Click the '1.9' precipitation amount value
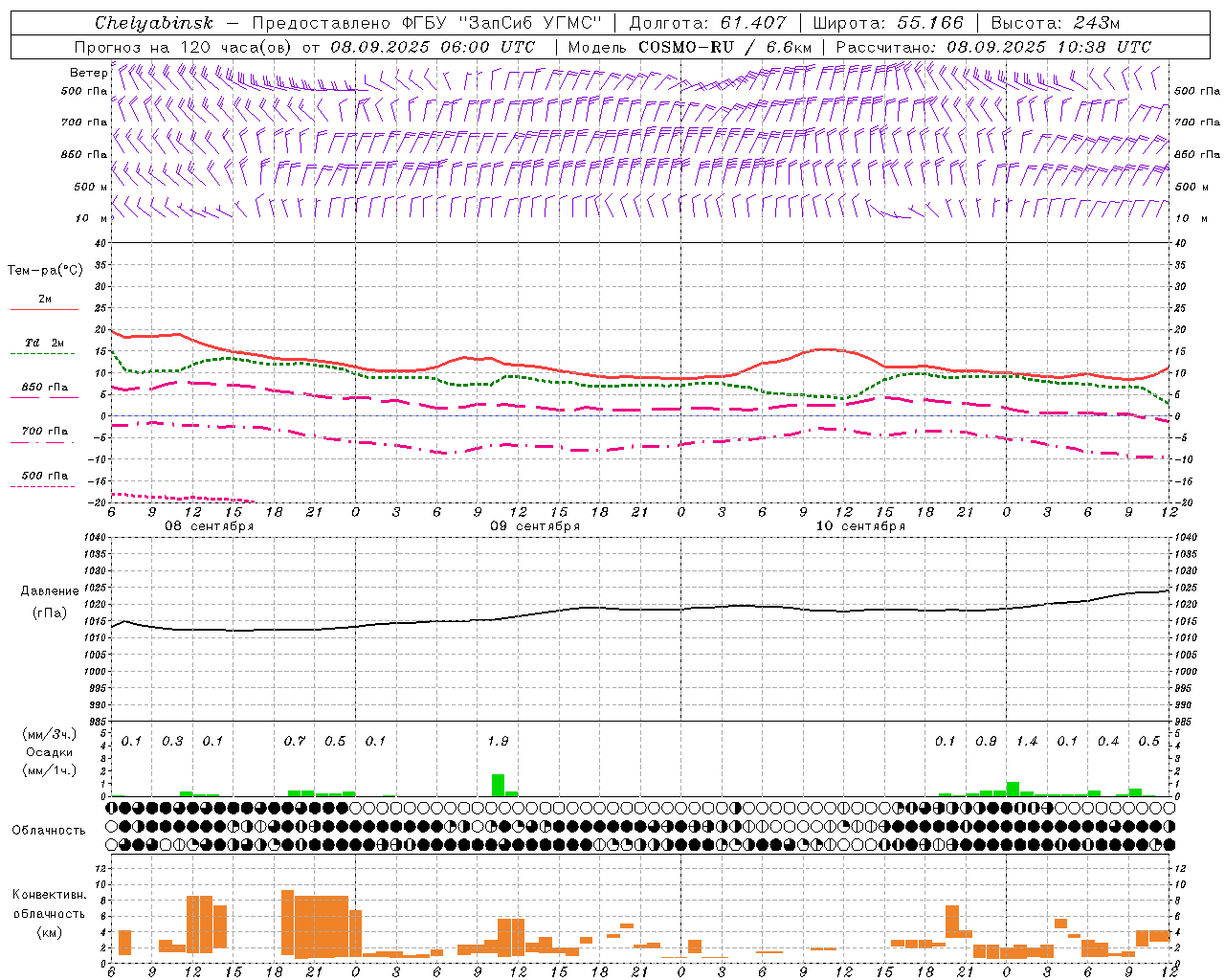This screenshot has height=980, width=1225. [x=498, y=742]
